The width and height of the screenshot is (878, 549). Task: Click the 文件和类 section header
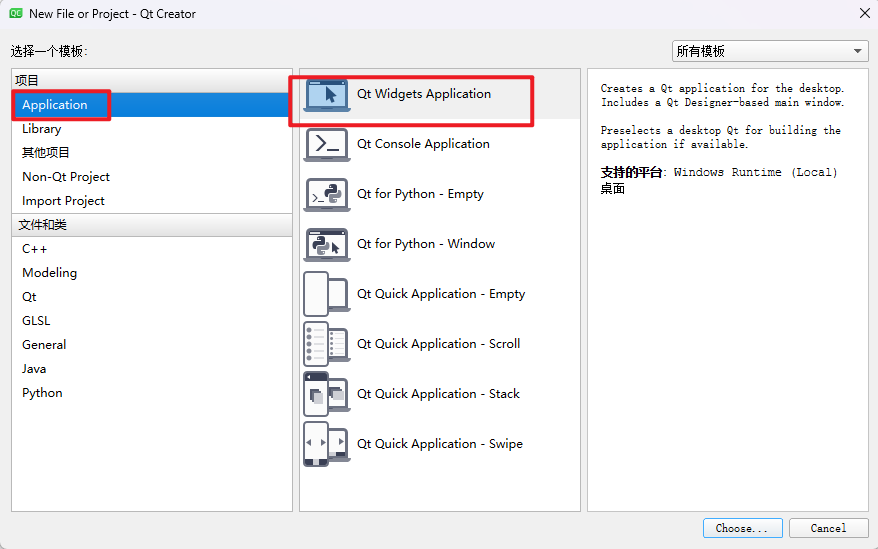point(152,225)
